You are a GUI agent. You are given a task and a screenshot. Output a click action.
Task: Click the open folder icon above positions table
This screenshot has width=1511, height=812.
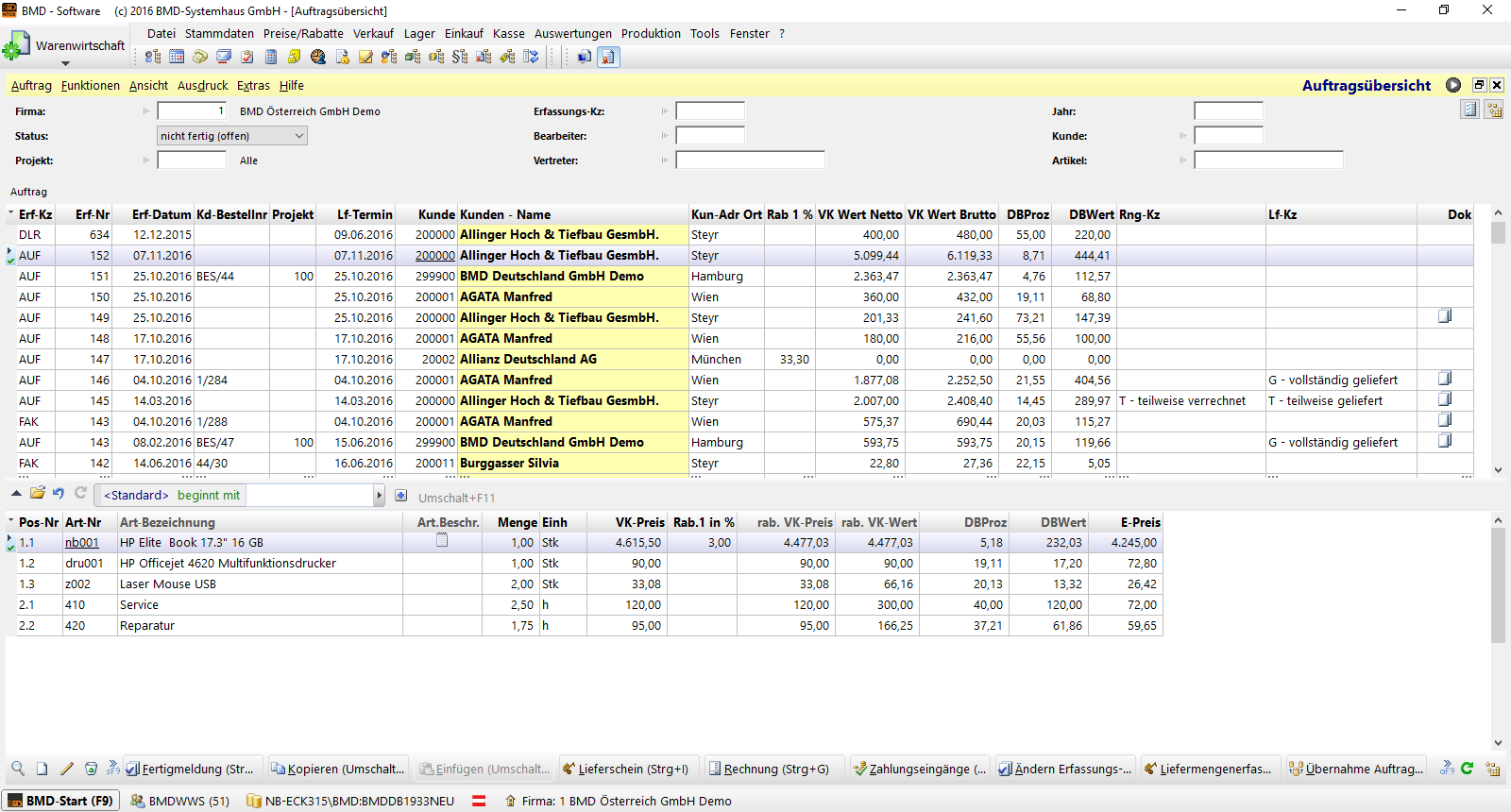pos(38,493)
